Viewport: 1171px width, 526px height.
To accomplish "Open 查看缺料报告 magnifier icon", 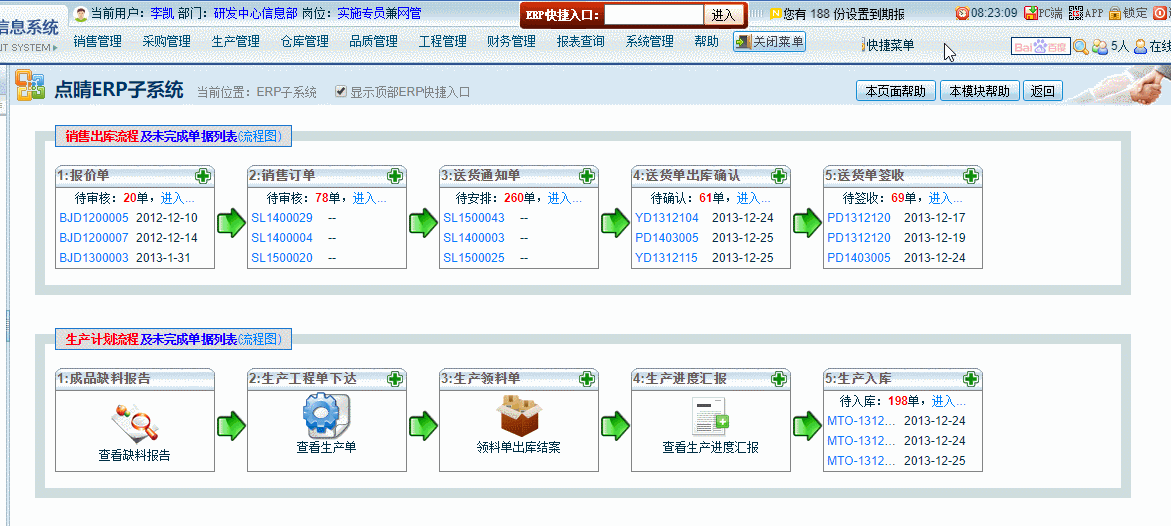I will (x=135, y=422).
